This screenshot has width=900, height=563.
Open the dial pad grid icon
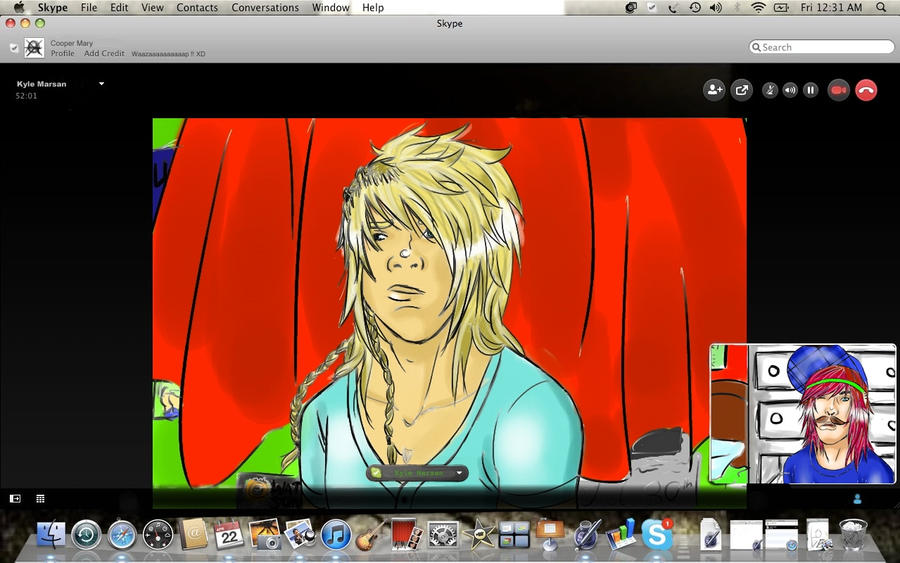click(x=40, y=499)
